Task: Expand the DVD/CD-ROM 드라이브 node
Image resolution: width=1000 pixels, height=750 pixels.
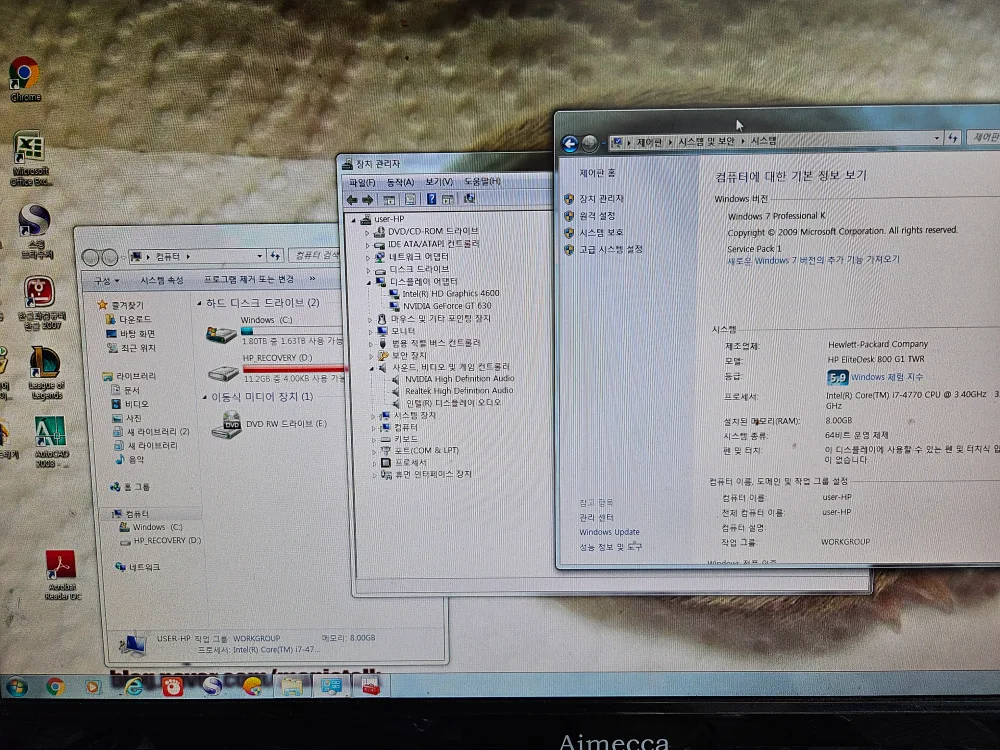Action: coord(367,232)
